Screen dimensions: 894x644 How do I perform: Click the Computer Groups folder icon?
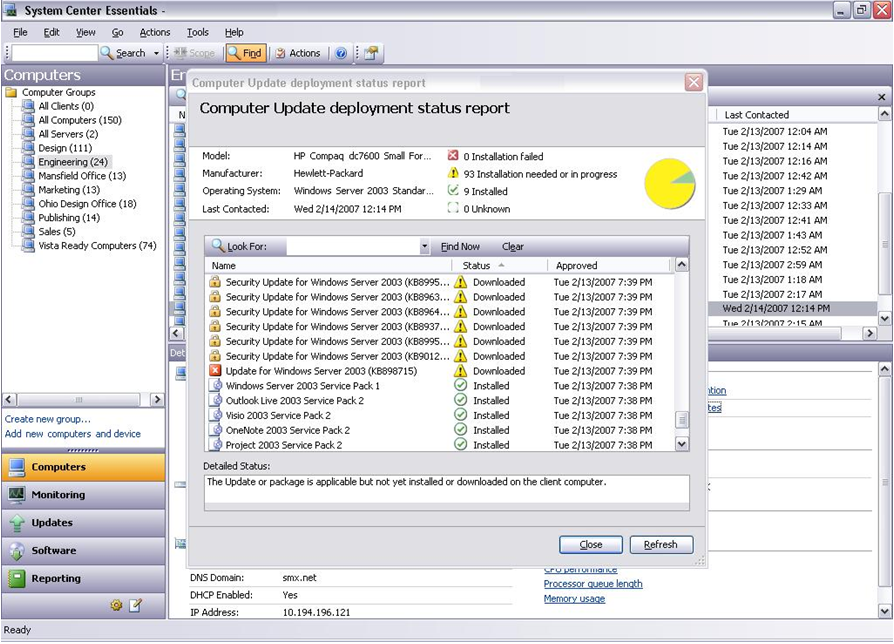tap(11, 92)
